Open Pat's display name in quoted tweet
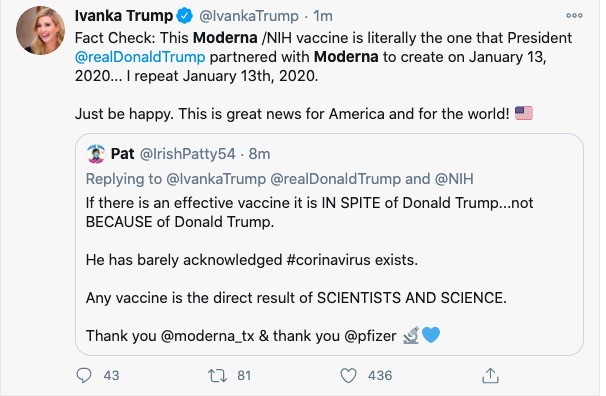Screen dimensions: 606x396 tap(123, 154)
